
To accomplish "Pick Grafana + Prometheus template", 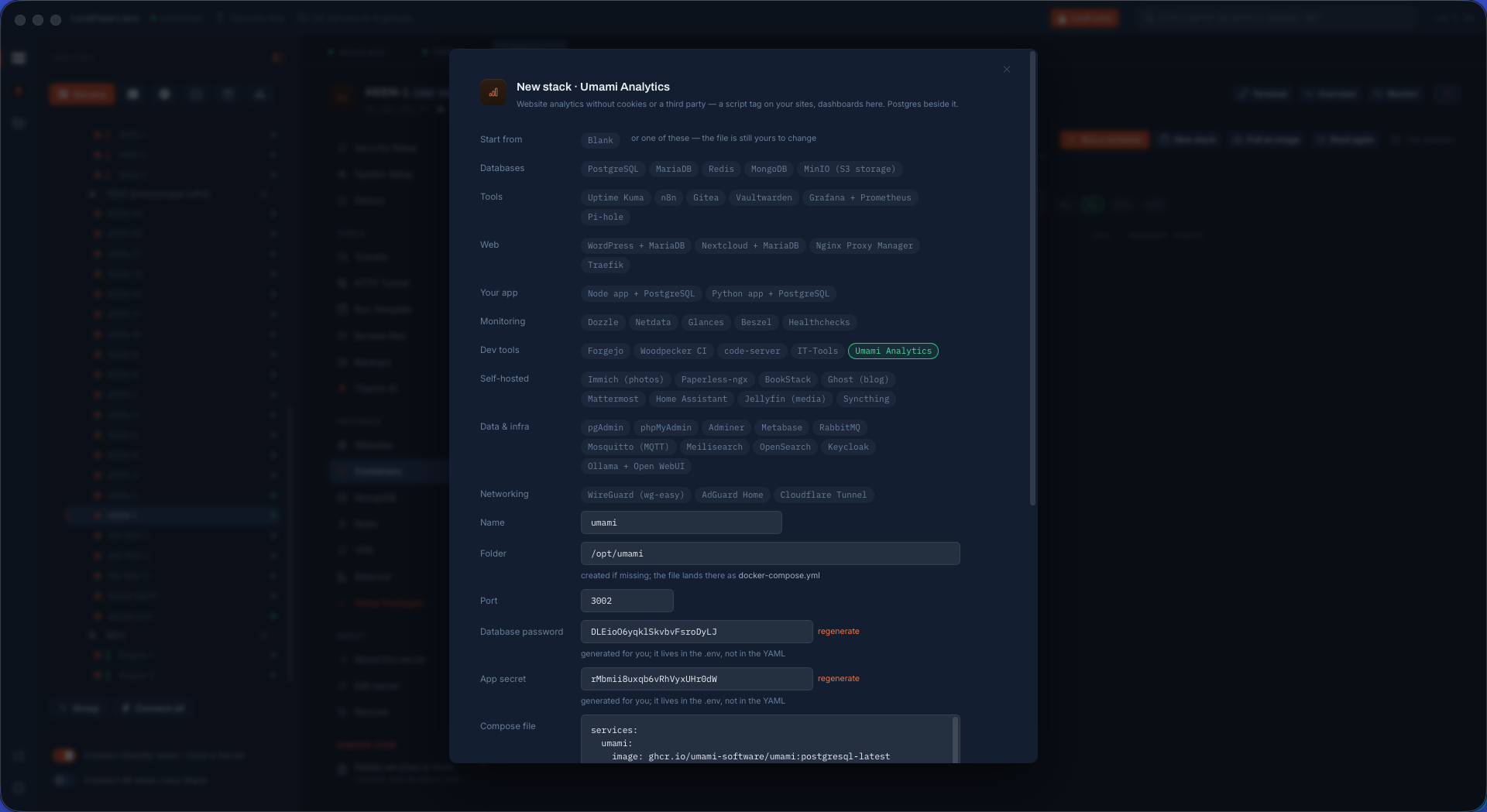I will click(860, 197).
